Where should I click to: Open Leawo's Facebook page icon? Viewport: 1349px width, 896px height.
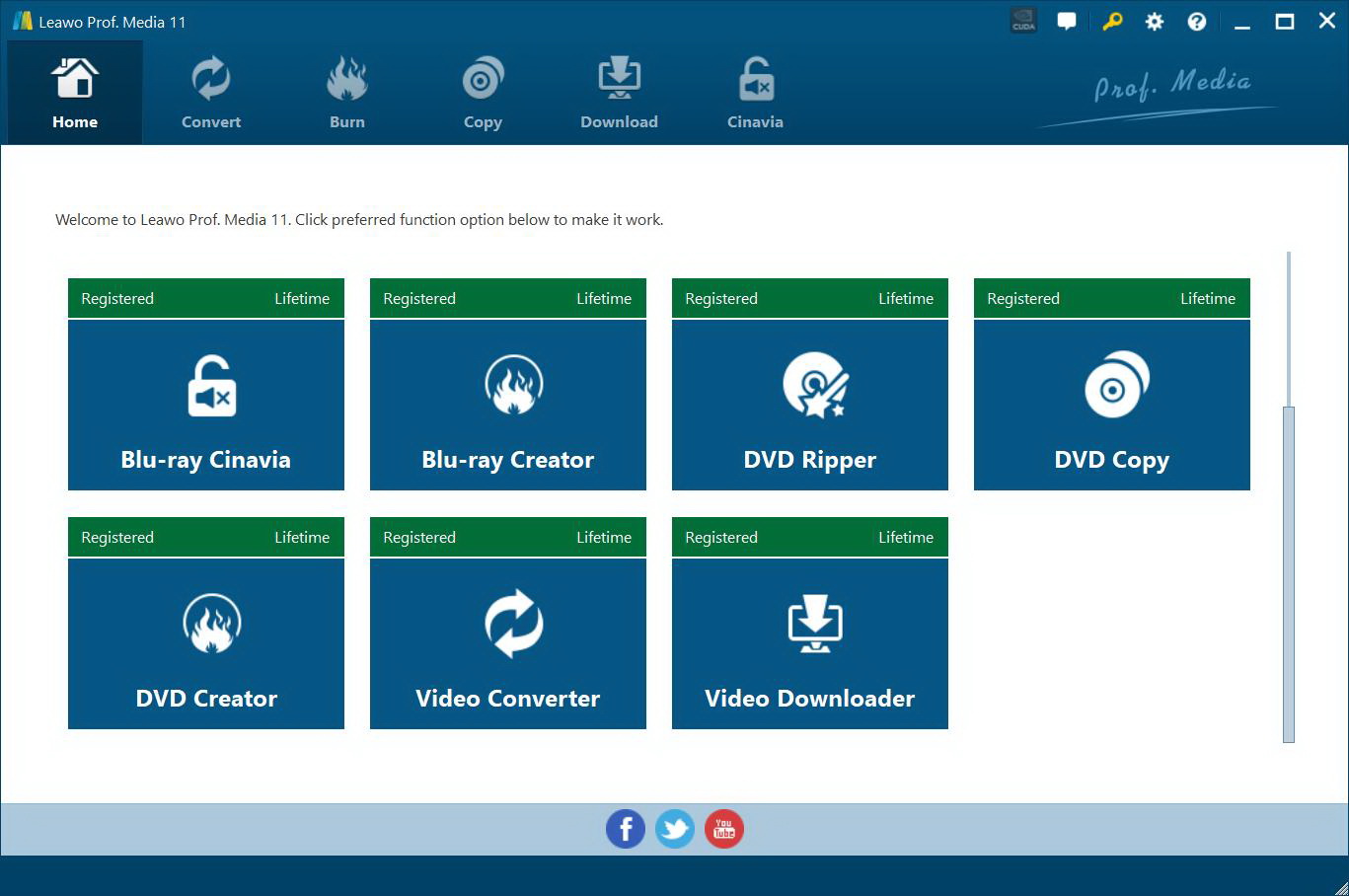626,829
